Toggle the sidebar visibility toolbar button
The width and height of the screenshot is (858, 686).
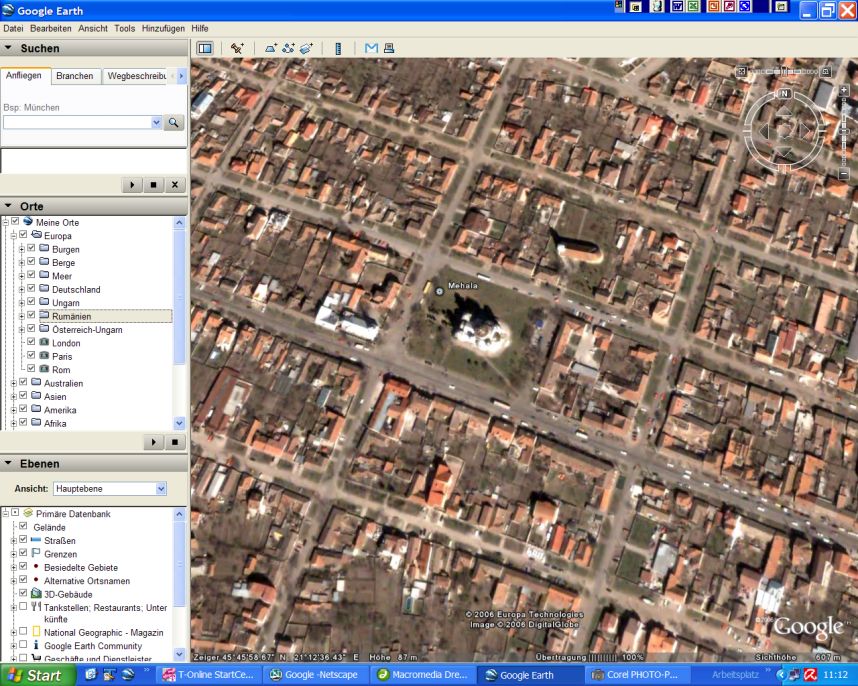tap(205, 48)
